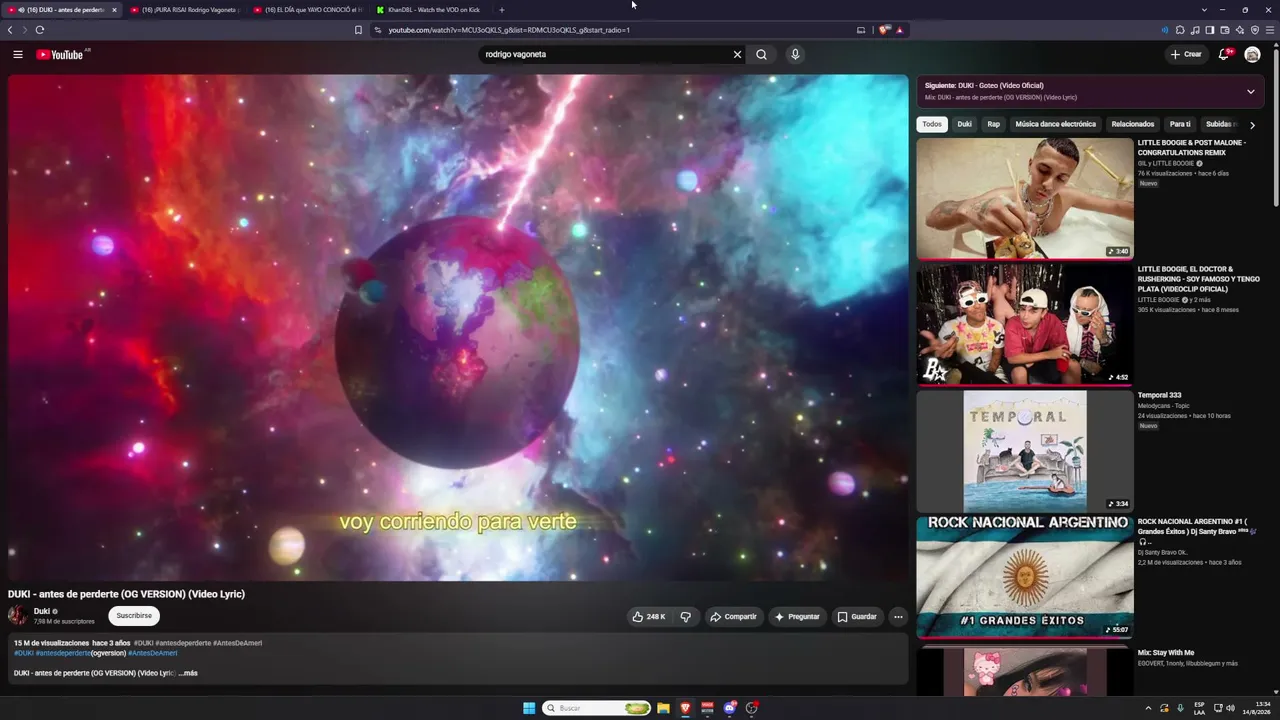Save the video with Guardar
The image size is (1280, 720).
[x=857, y=617]
